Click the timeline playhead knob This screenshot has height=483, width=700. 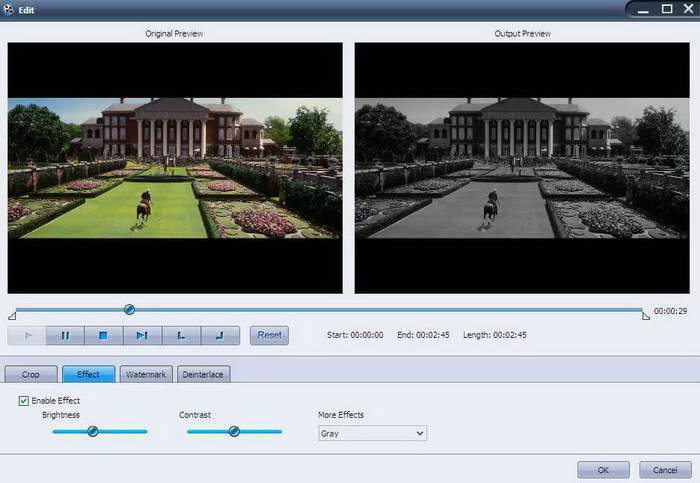click(129, 309)
